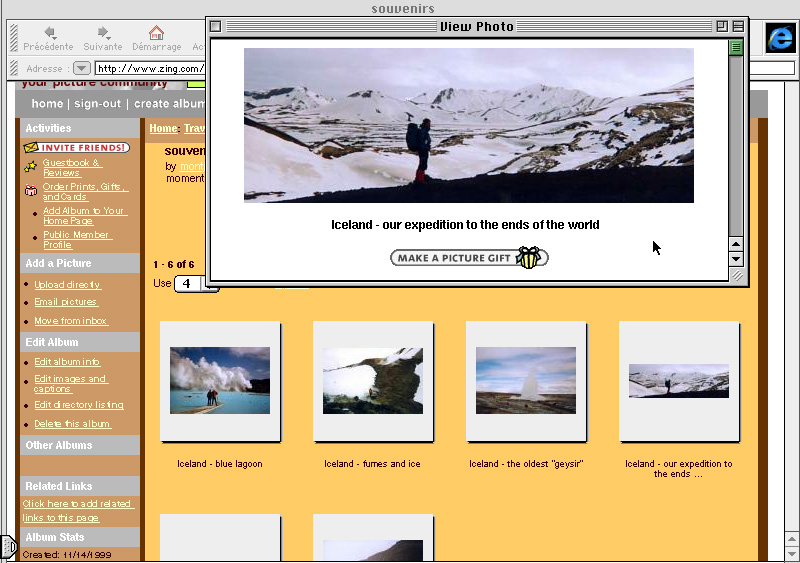Click the home navigation link
This screenshot has height=563, width=800.
pyautogui.click(x=47, y=104)
